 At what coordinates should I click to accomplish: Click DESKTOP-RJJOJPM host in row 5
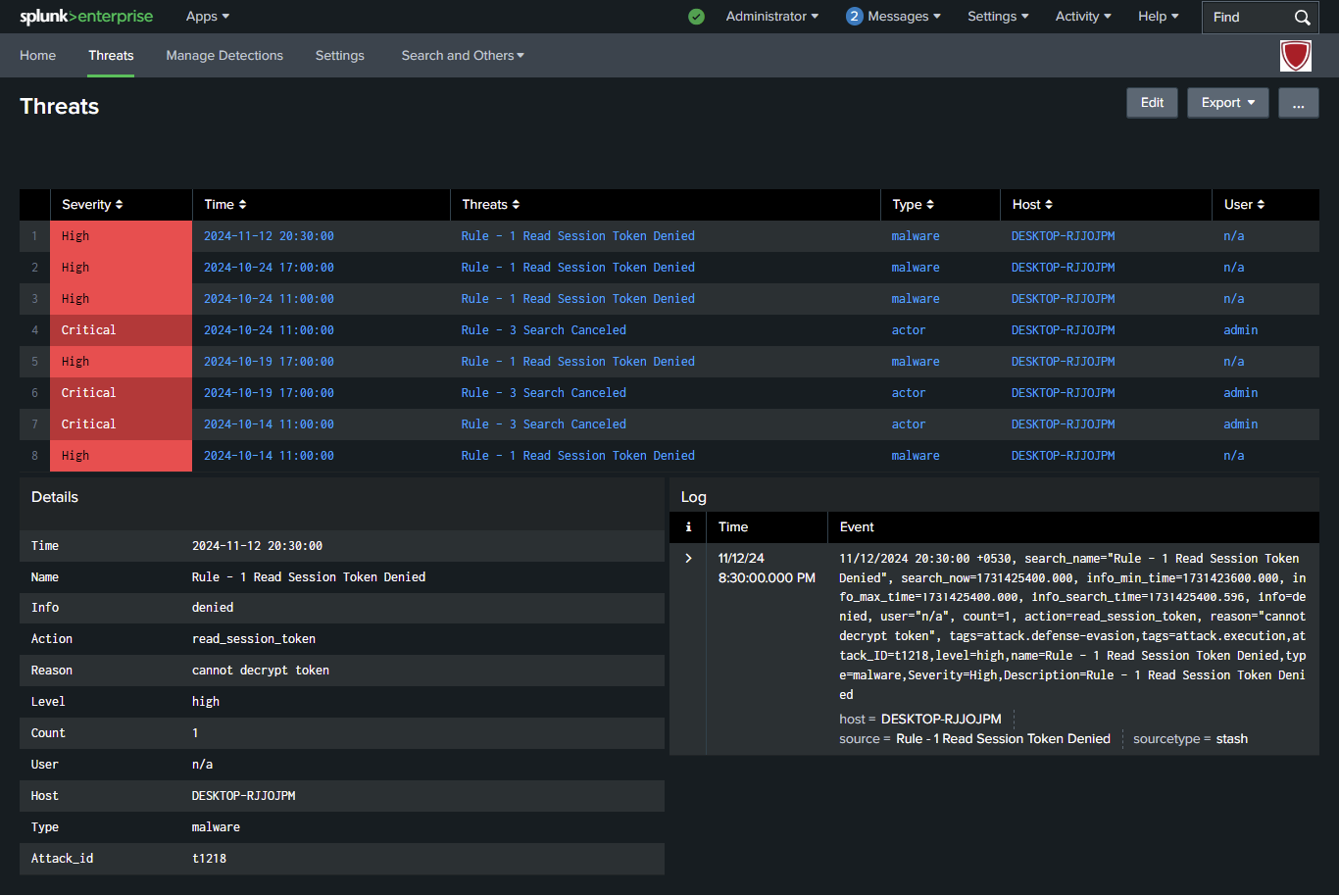coord(1064,362)
